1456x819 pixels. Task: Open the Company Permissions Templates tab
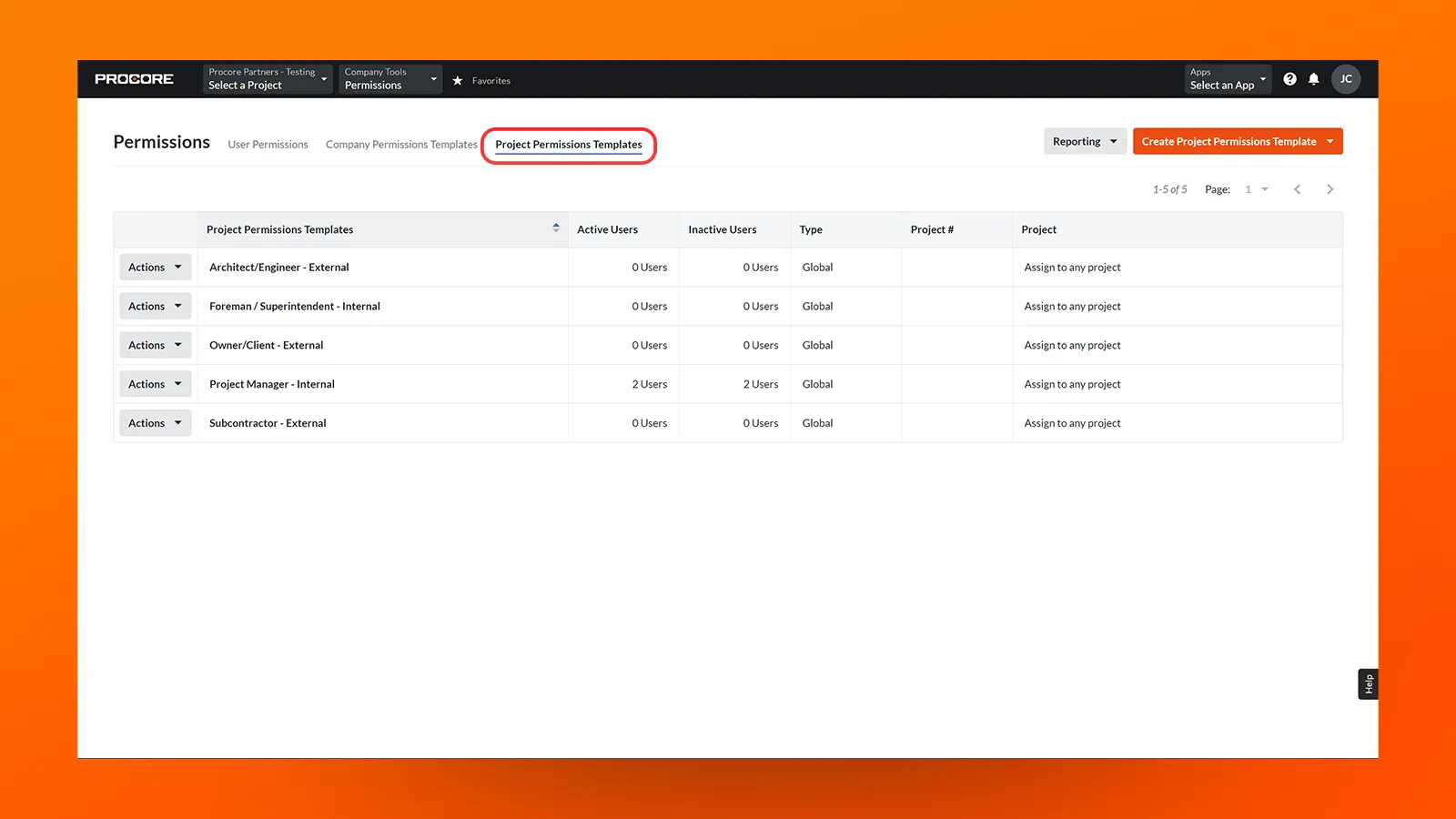[x=400, y=144]
